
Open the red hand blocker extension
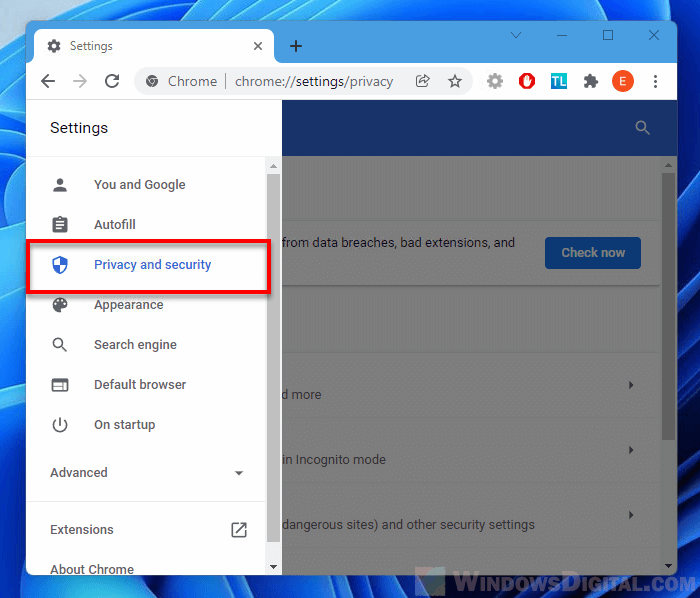click(527, 81)
